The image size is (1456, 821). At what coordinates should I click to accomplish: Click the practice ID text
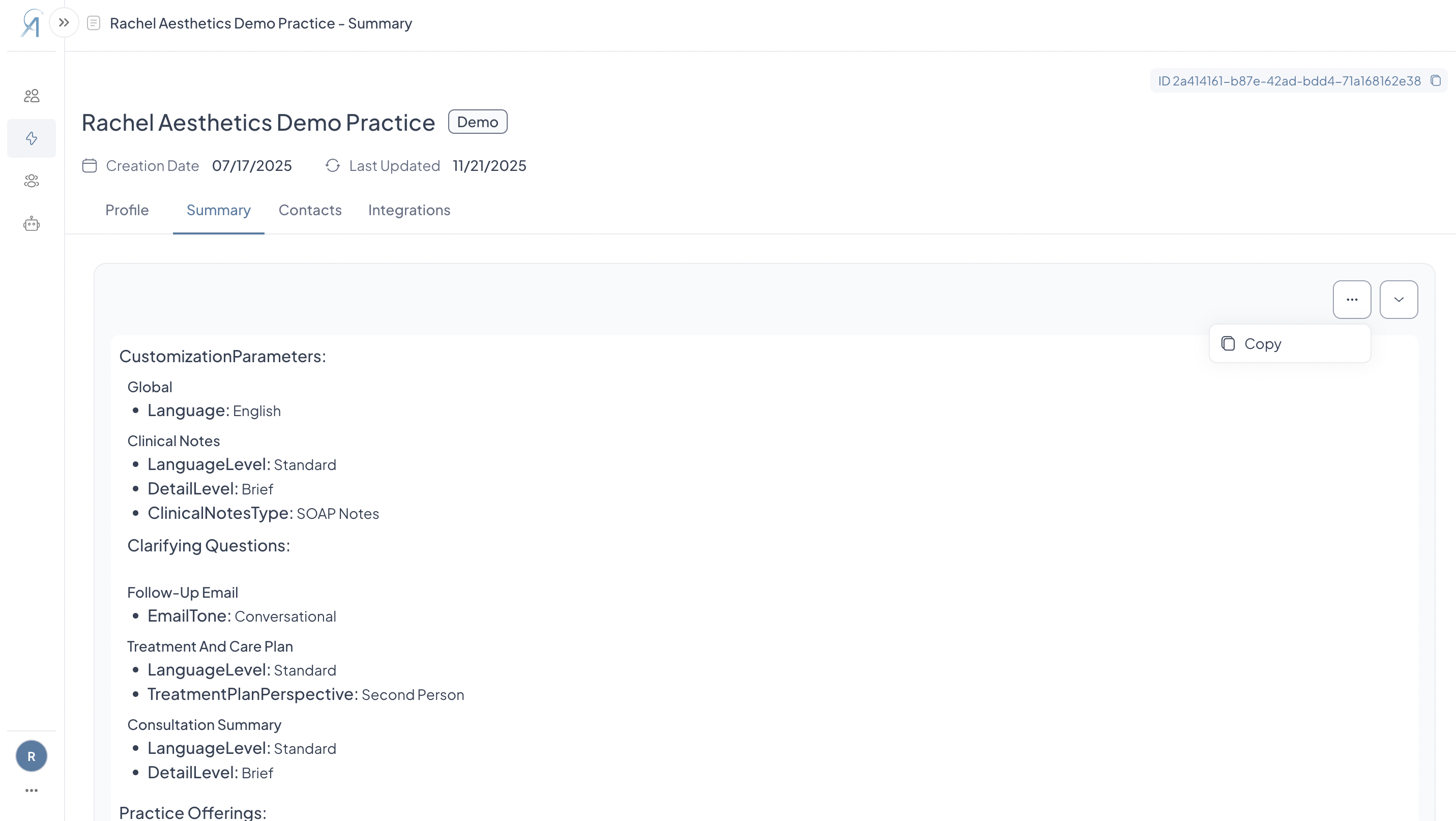pyautogui.click(x=1289, y=81)
